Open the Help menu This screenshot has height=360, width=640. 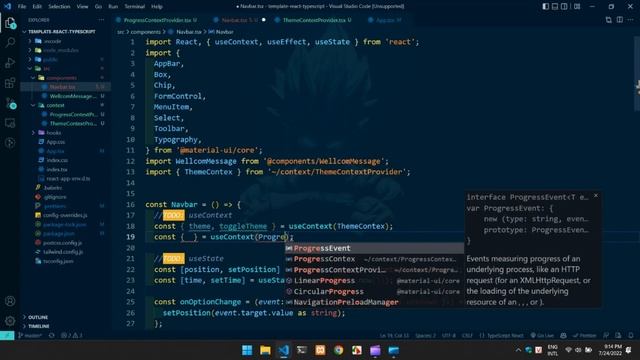[157, 7]
